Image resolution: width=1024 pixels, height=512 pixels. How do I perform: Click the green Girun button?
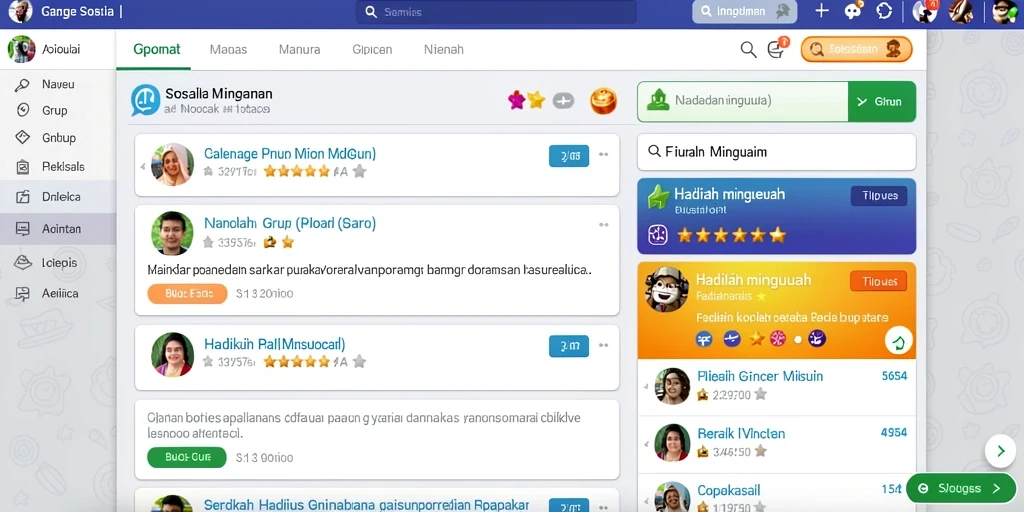pyautogui.click(x=882, y=101)
